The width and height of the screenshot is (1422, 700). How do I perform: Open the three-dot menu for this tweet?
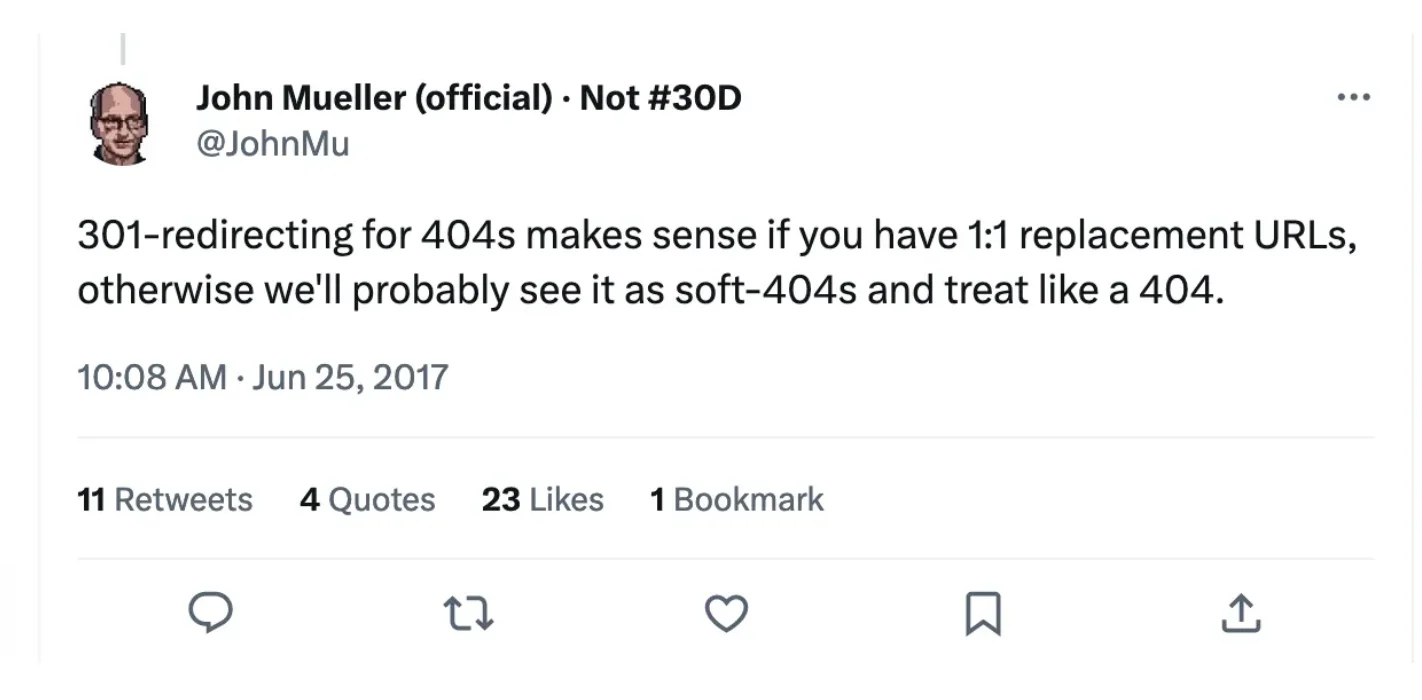click(x=1354, y=96)
